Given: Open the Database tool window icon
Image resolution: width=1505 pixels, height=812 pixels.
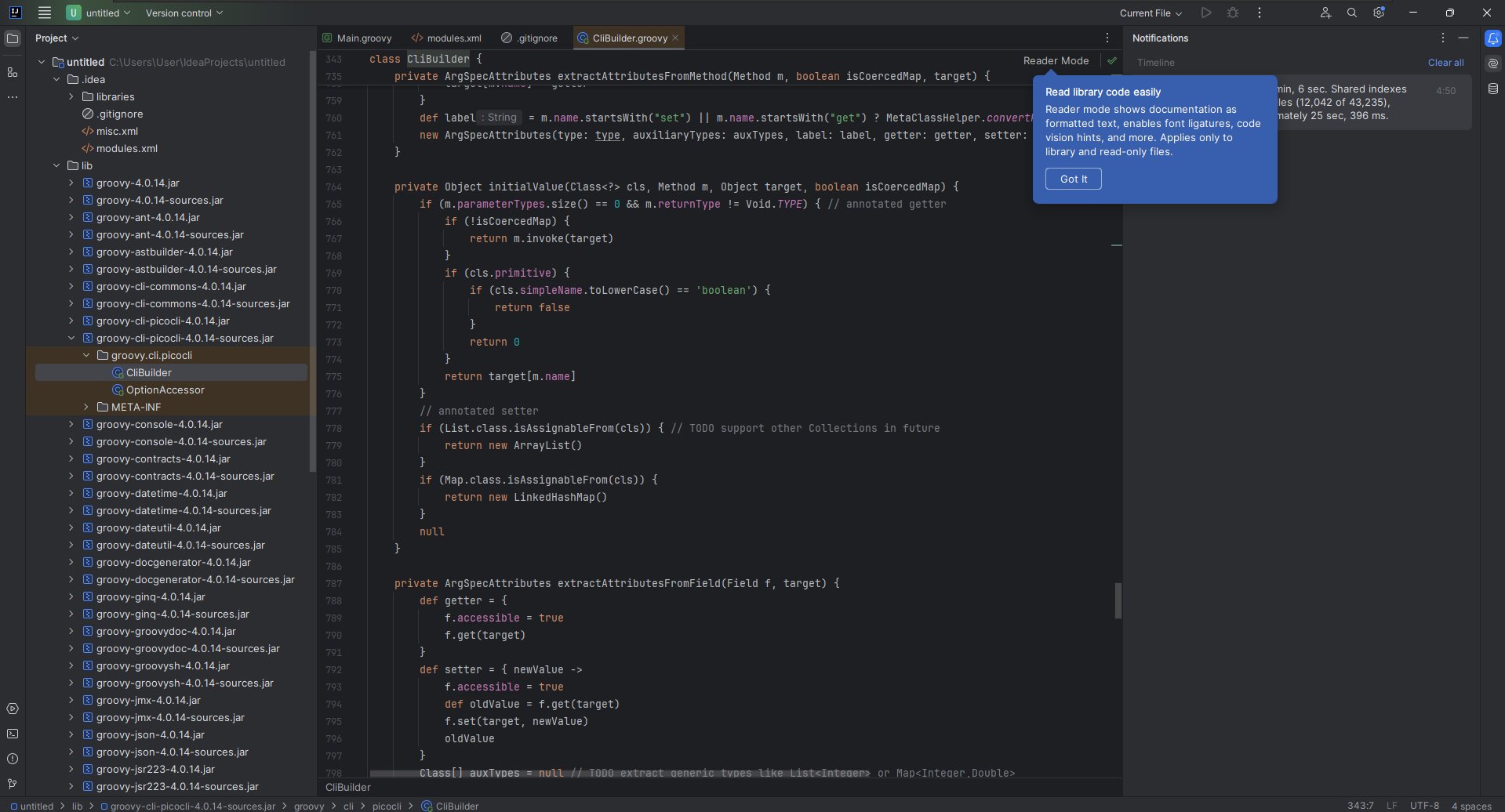Looking at the screenshot, I should [x=1492, y=89].
